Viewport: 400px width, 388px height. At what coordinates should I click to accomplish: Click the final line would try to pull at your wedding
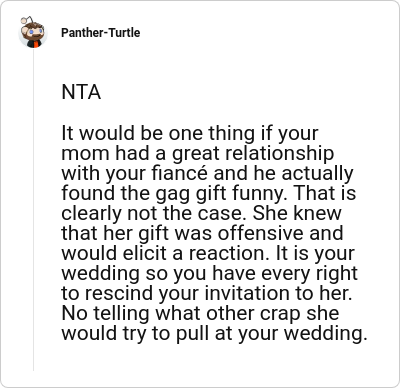pos(214,333)
